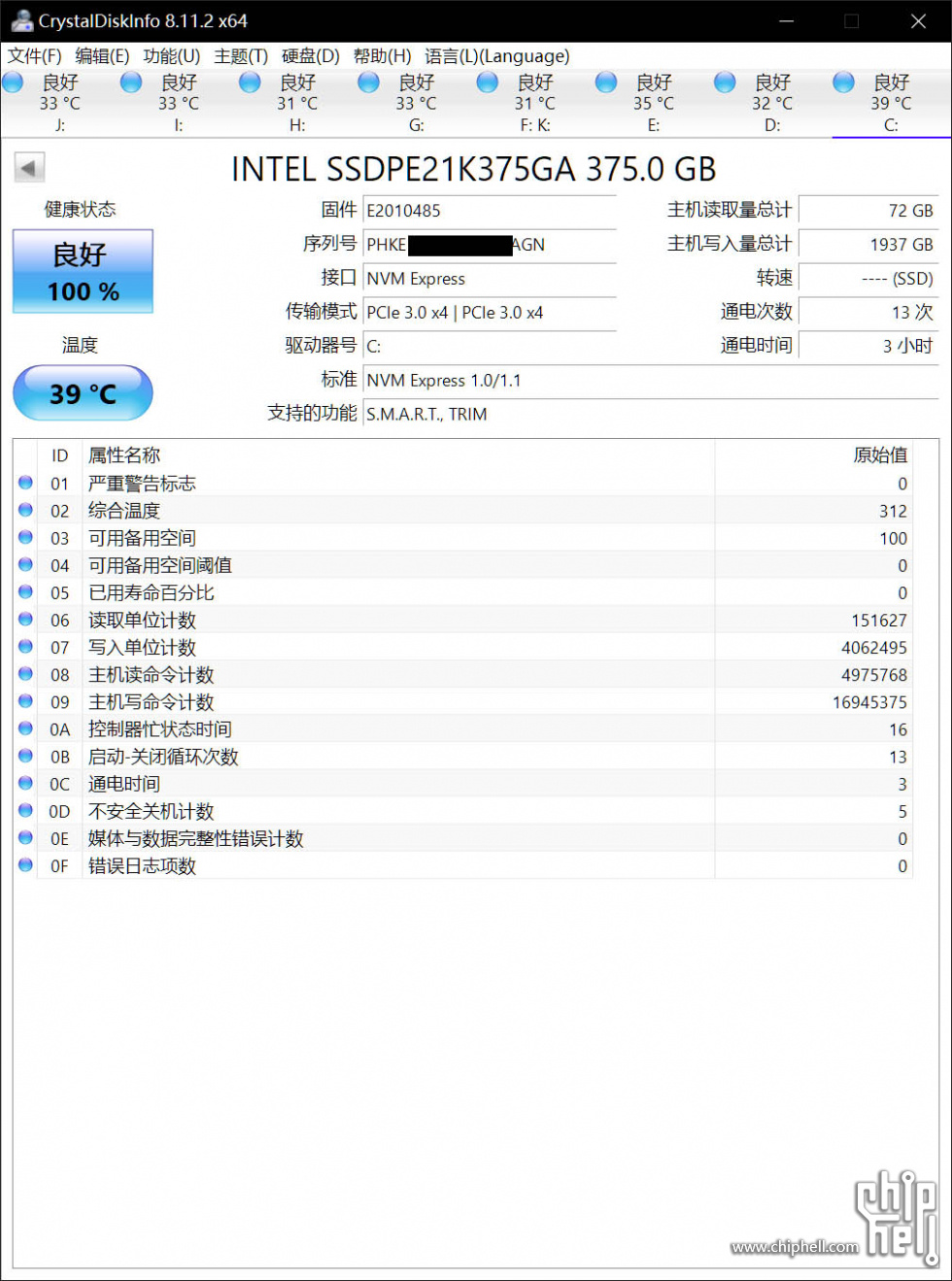Click the NVM Express interface field
Image resolution: width=952 pixels, height=1281 pixels.
point(490,279)
